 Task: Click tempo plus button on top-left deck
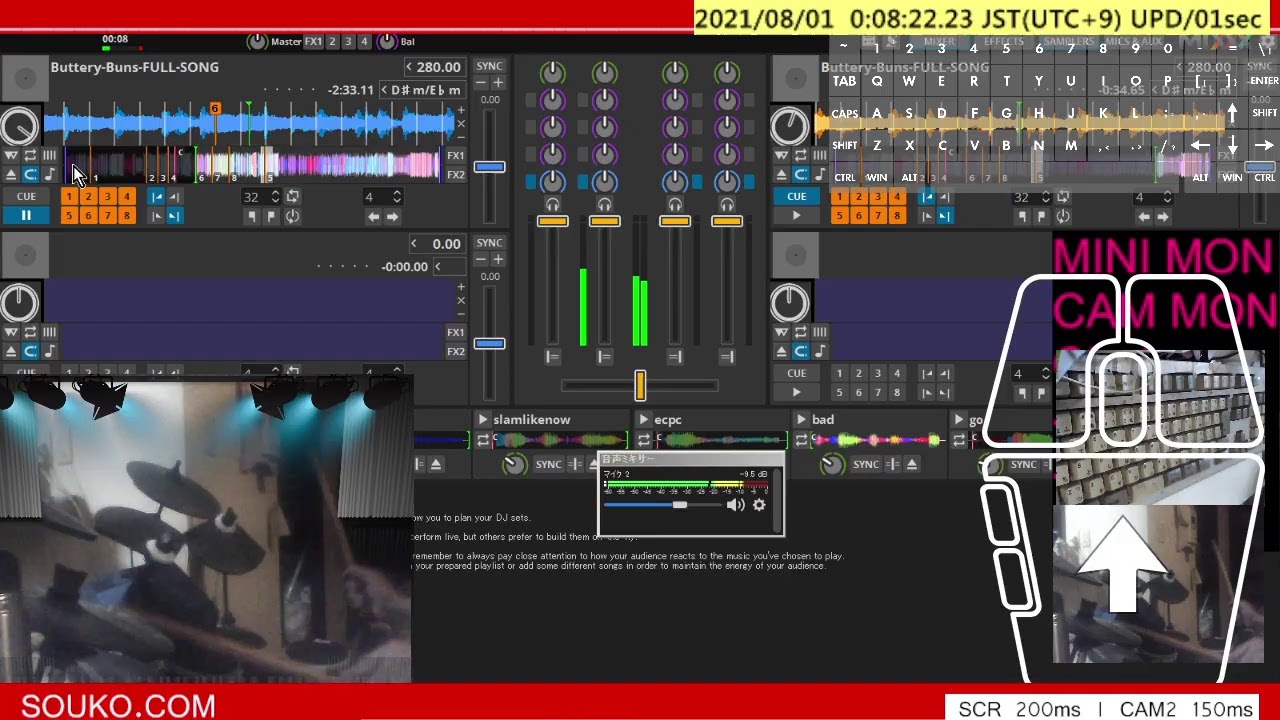click(499, 83)
